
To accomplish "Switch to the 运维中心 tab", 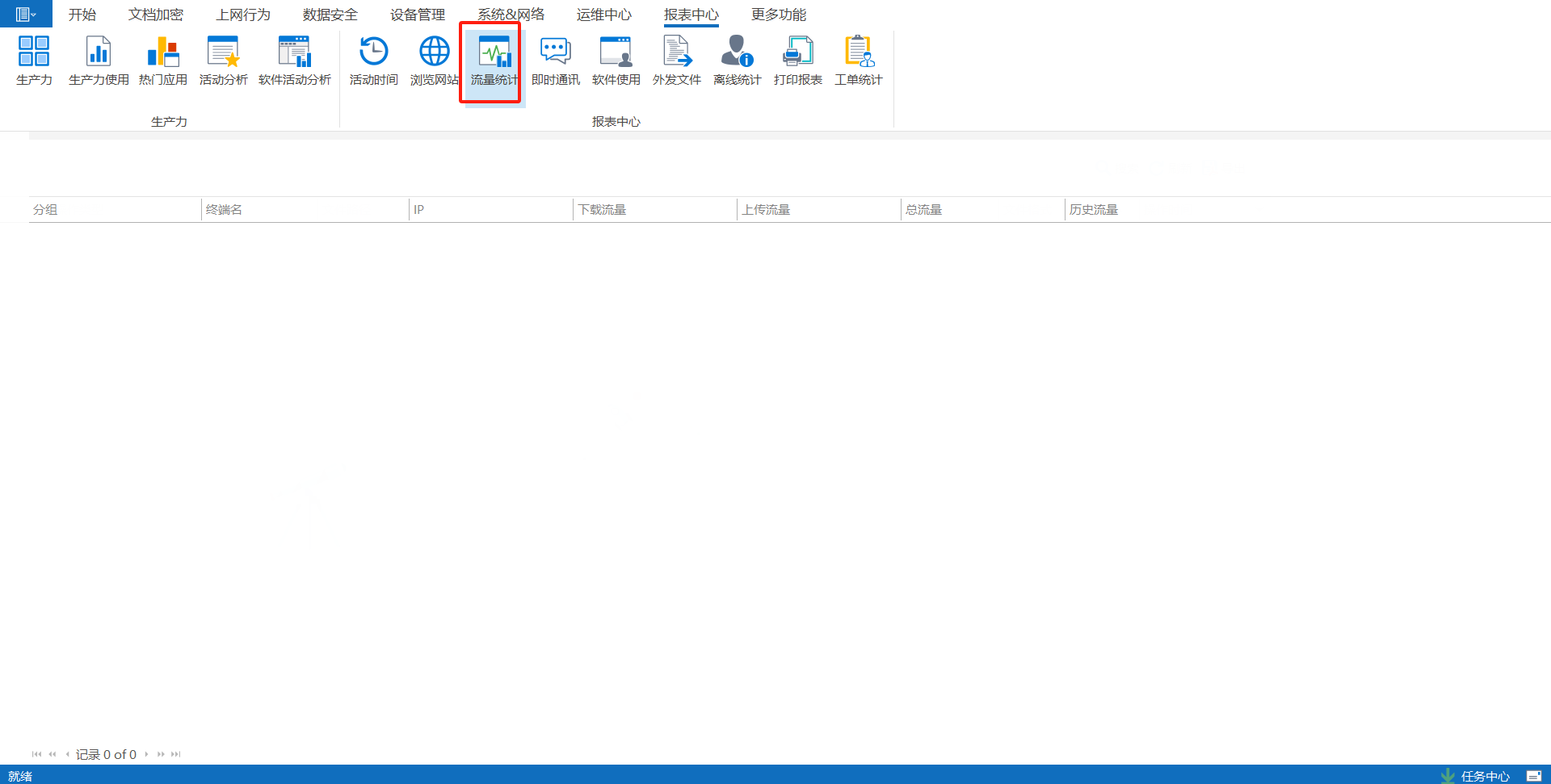I will point(603,15).
